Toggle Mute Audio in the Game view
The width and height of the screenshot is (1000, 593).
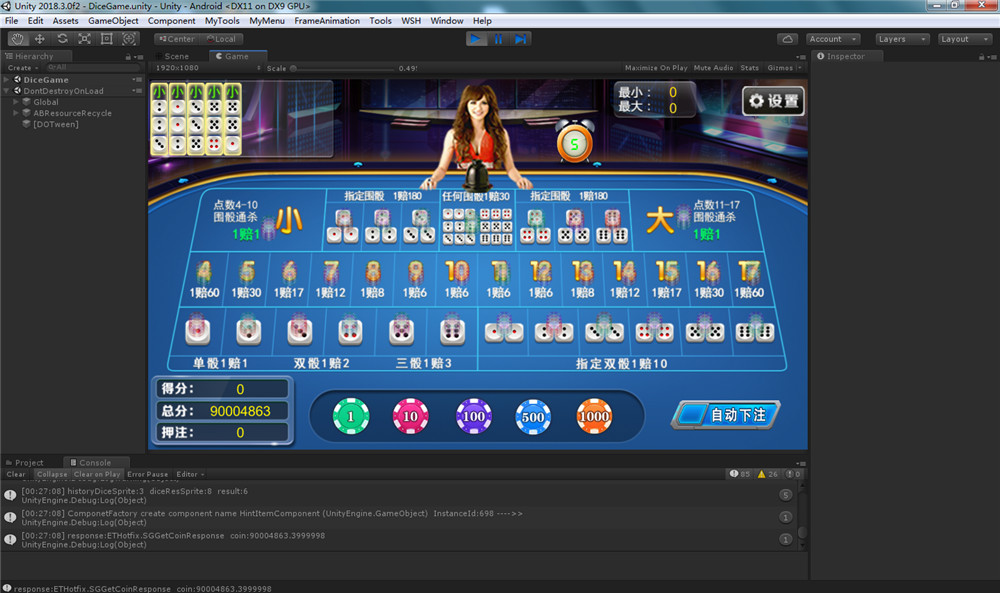713,68
